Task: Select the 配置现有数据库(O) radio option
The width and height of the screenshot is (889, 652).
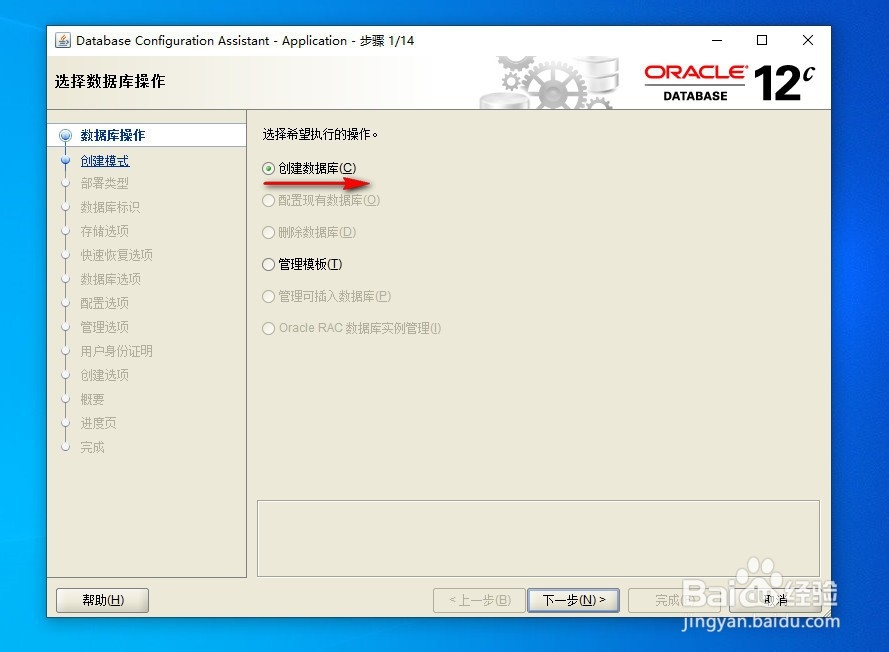Action: click(x=268, y=200)
